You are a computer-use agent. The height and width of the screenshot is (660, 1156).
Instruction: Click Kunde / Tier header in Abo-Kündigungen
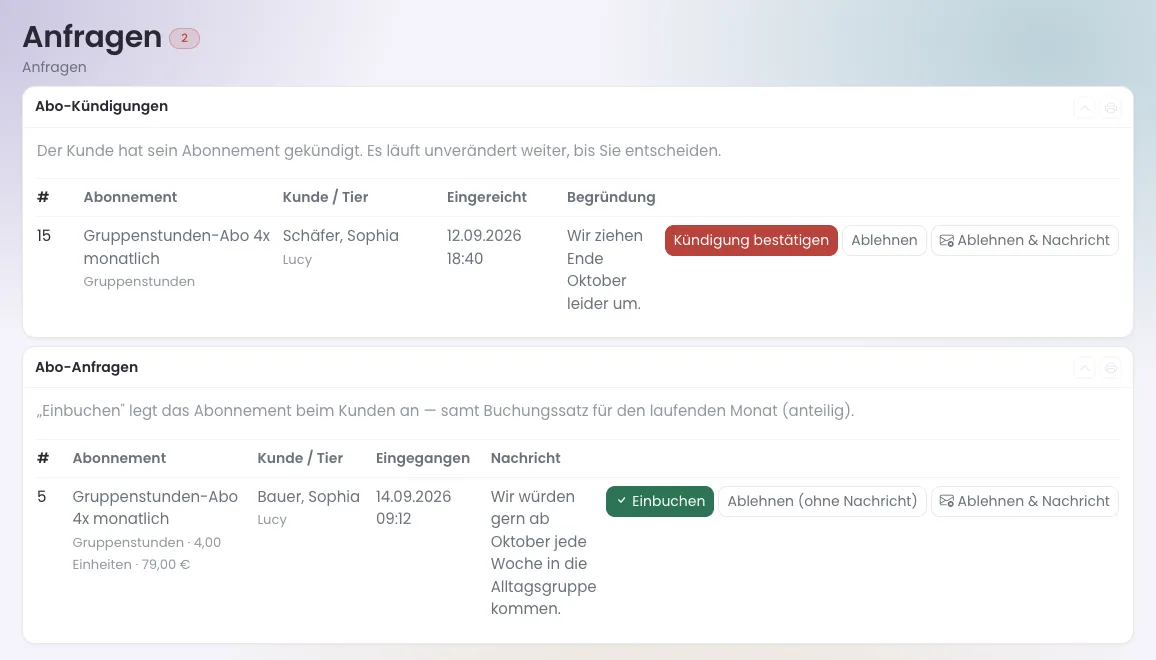tap(325, 197)
